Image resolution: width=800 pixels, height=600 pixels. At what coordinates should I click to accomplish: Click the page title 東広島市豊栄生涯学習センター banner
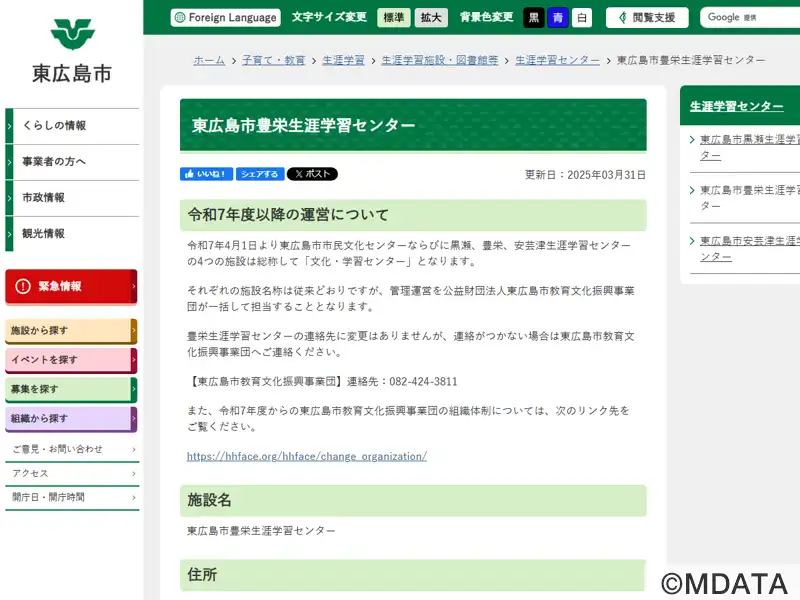[413, 126]
